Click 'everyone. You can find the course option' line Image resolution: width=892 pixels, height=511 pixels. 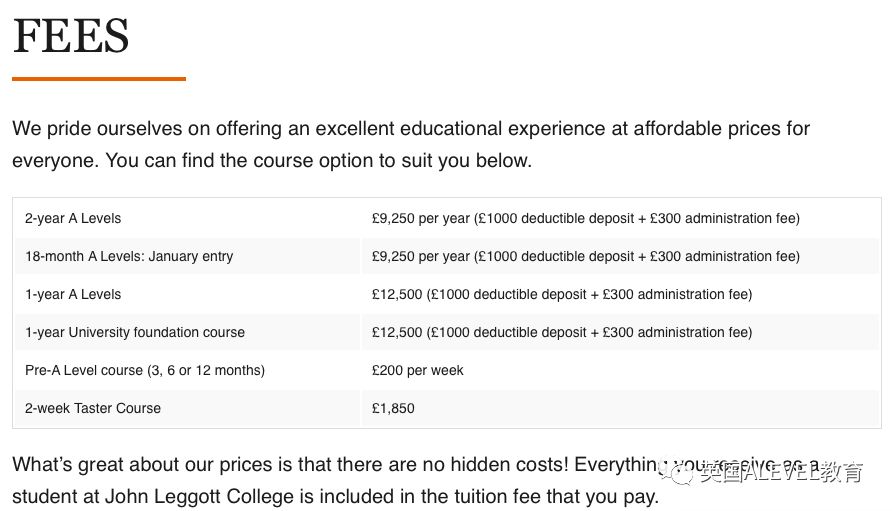coord(272,161)
